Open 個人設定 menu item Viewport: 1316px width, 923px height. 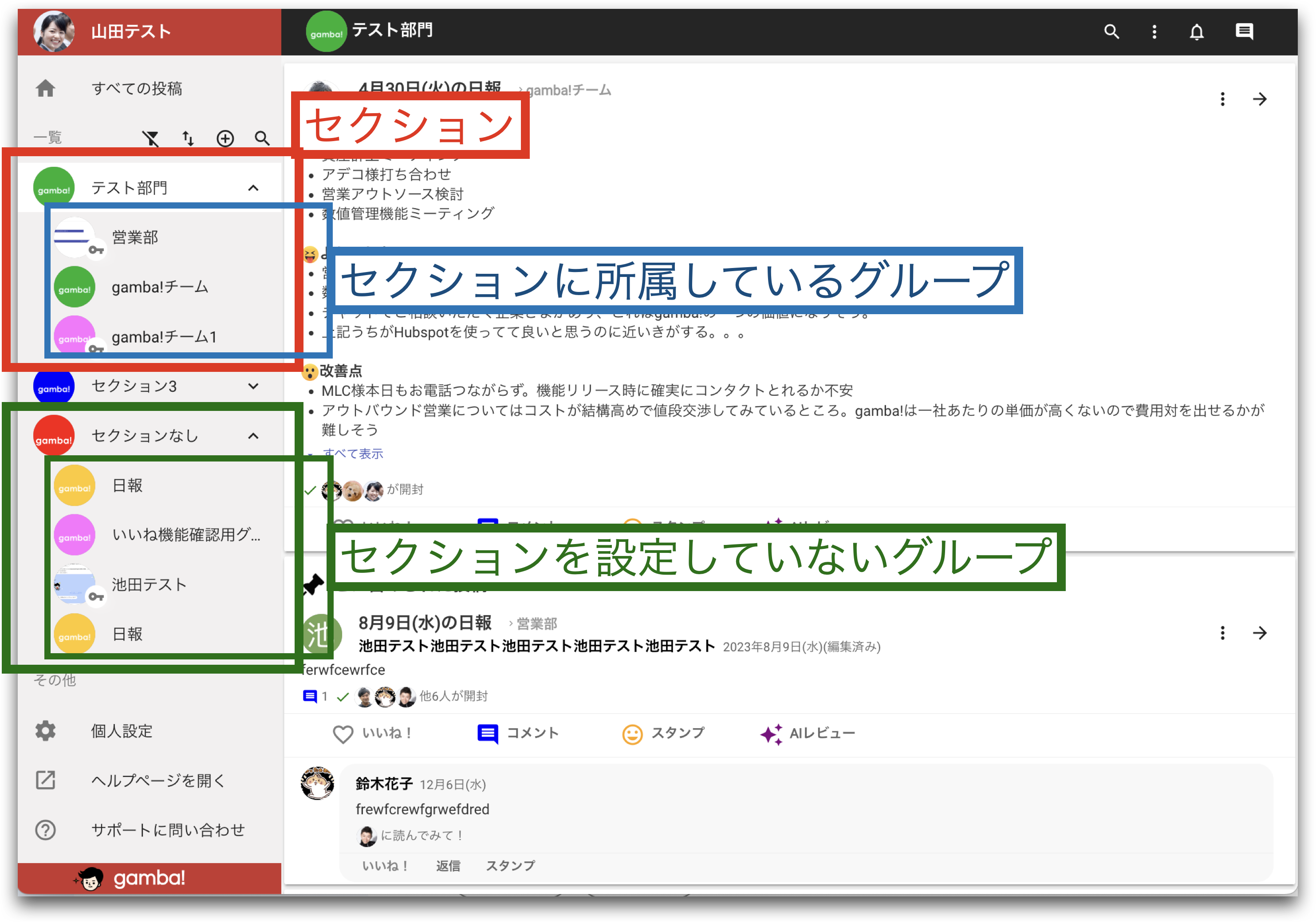coord(150,731)
